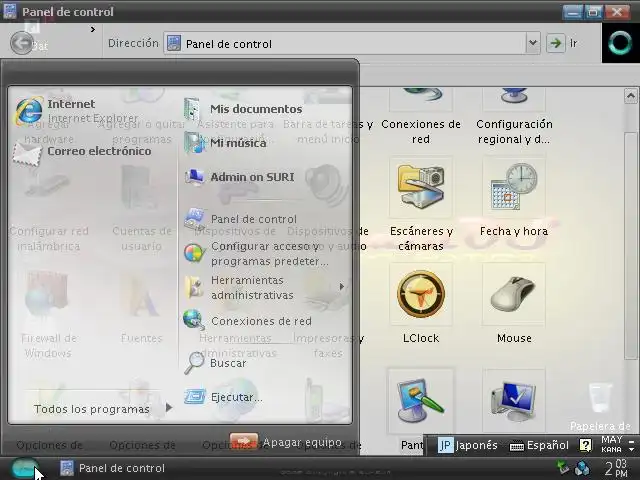Viewport: 640px width, 480px height.
Task: Open the Pantalla display icon with paintbrush
Action: click(x=420, y=400)
